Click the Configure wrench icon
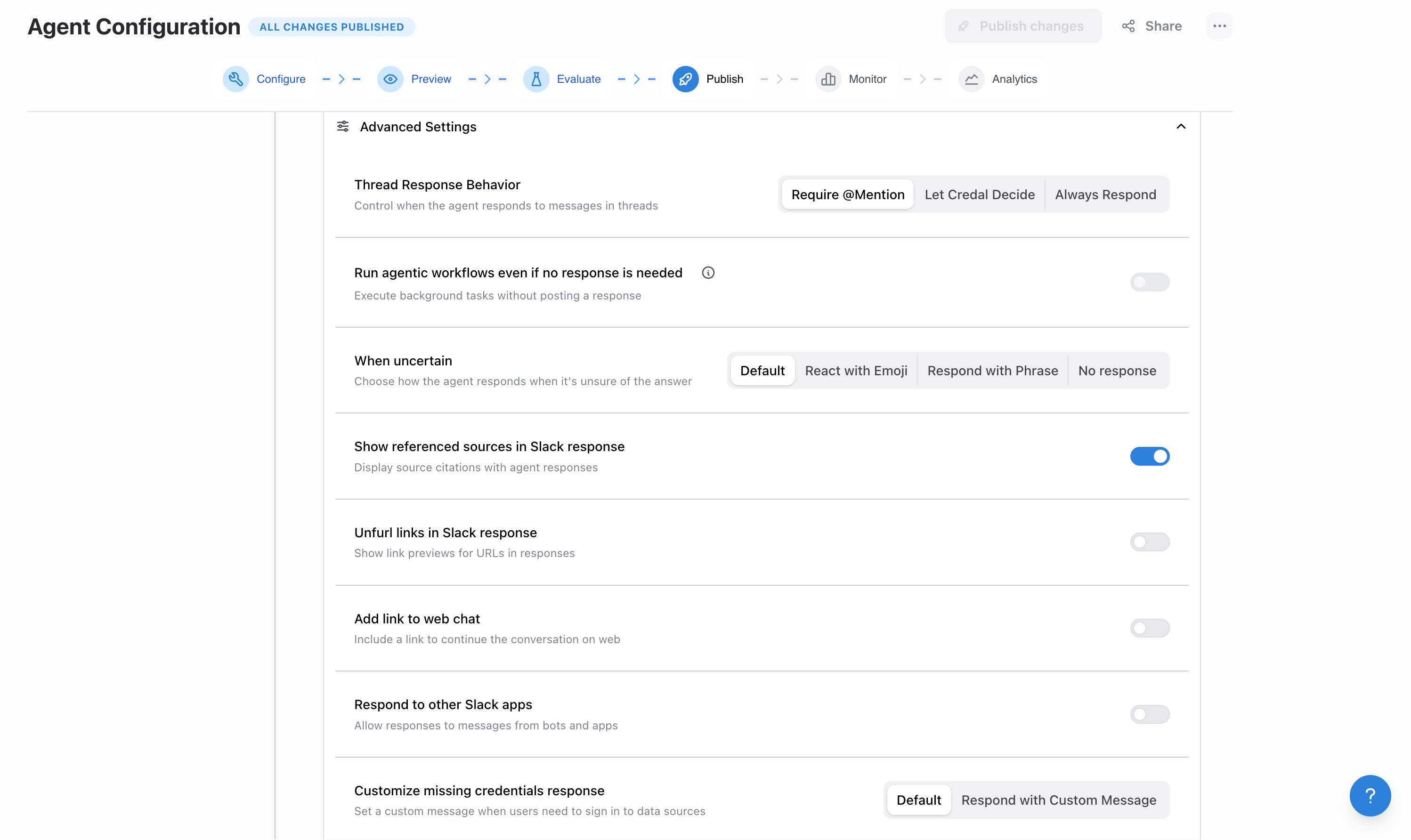The image size is (1411, 840). (x=235, y=79)
